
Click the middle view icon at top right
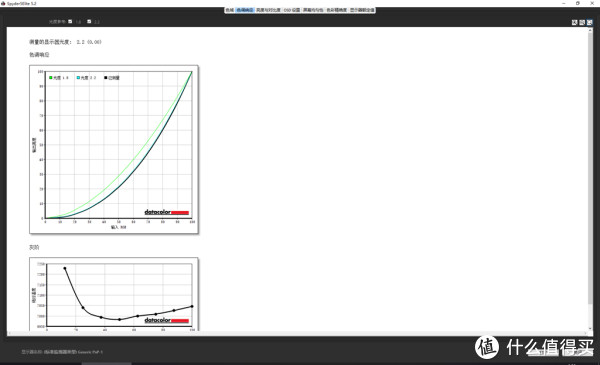[x=582, y=23]
